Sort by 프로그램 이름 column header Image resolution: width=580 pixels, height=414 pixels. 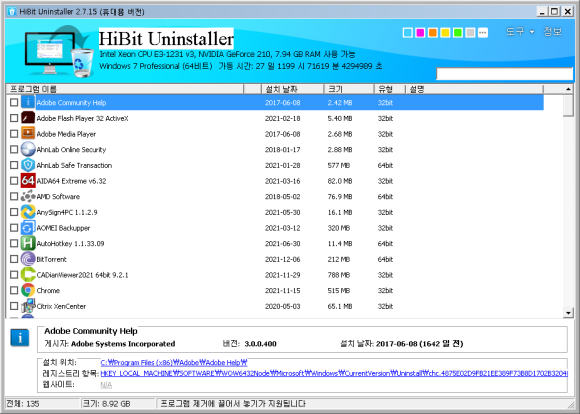tap(125, 89)
